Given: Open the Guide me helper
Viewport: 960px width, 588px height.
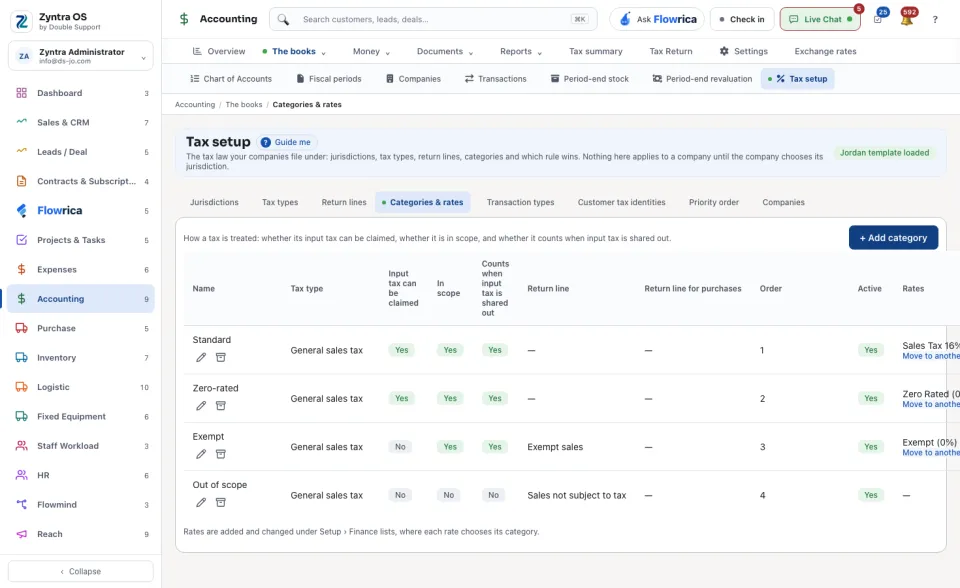Looking at the screenshot, I should [287, 142].
